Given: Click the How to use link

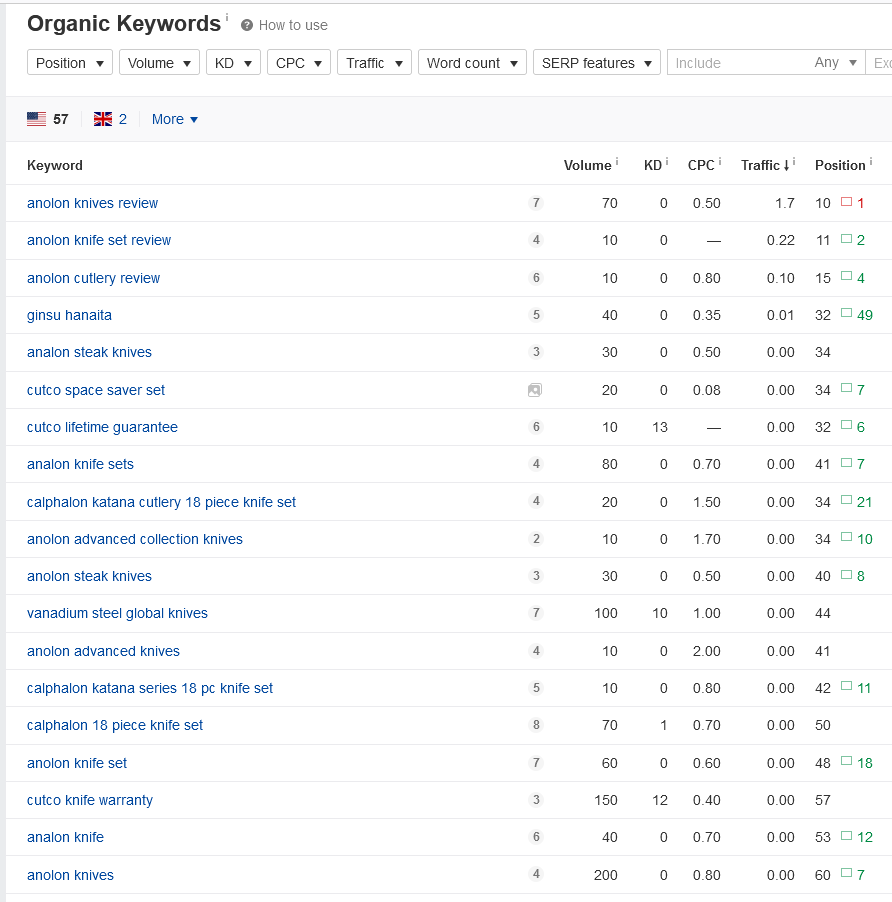Looking at the screenshot, I should [293, 25].
